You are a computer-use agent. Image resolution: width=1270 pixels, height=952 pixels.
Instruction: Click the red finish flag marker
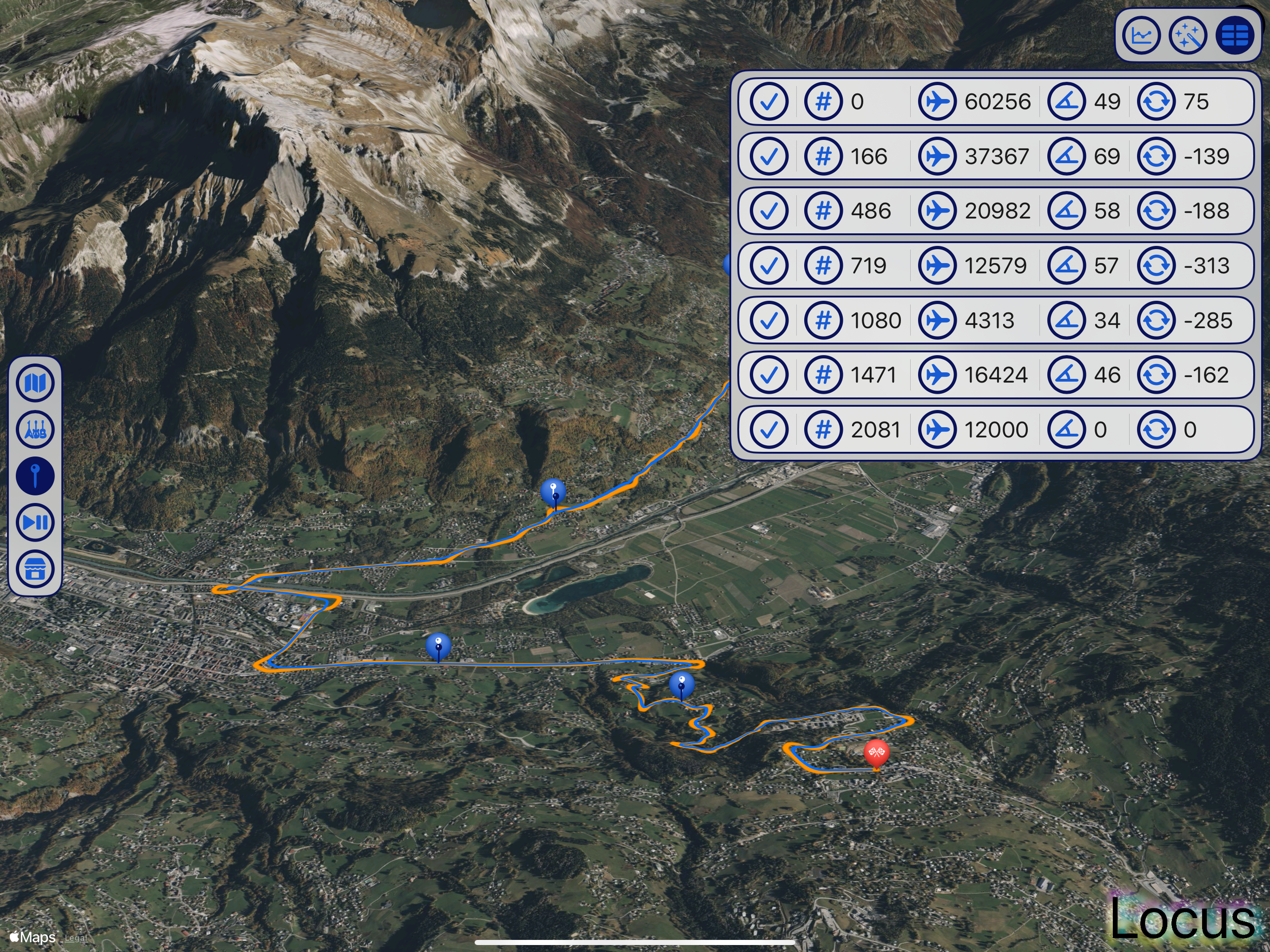pyautogui.click(x=876, y=753)
